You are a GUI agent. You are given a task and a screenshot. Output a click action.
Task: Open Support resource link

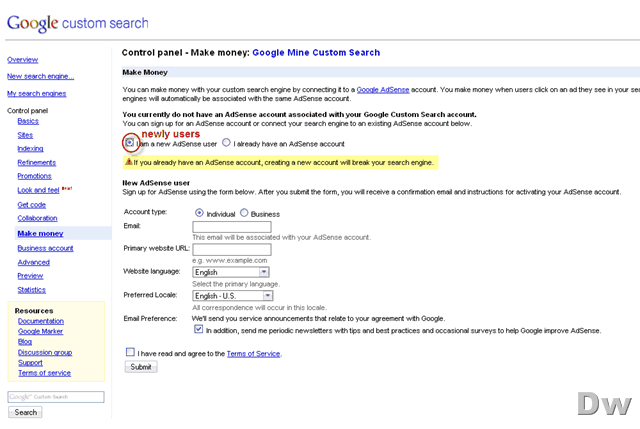pos(30,363)
